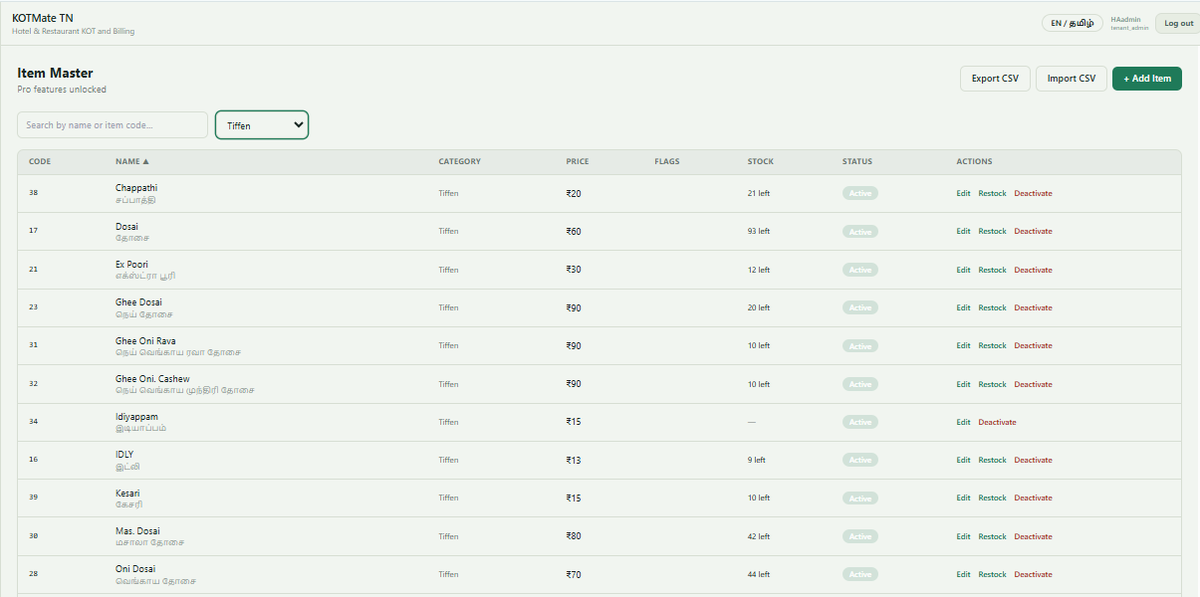Restock the Kesari item
Viewport: 1200px width, 597px height.
click(992, 498)
